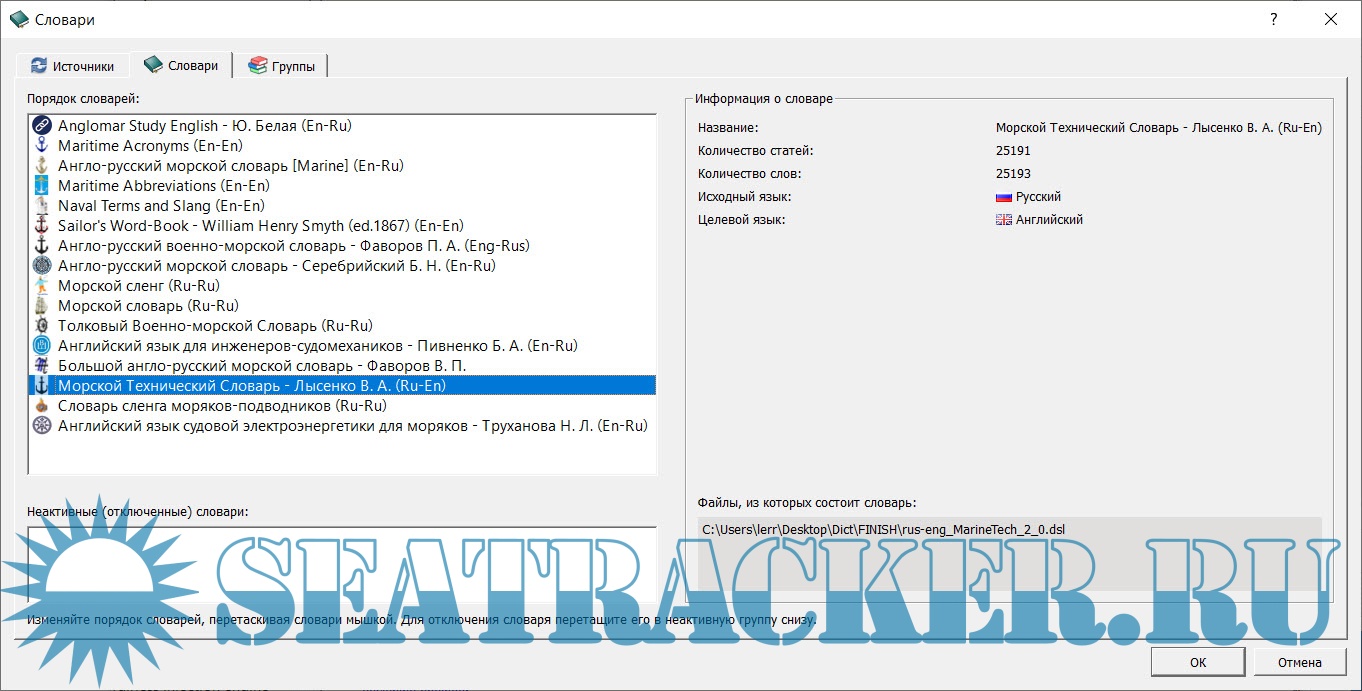
Task: Select Толковый Военно-морской Словарь entry
Action: pos(215,326)
